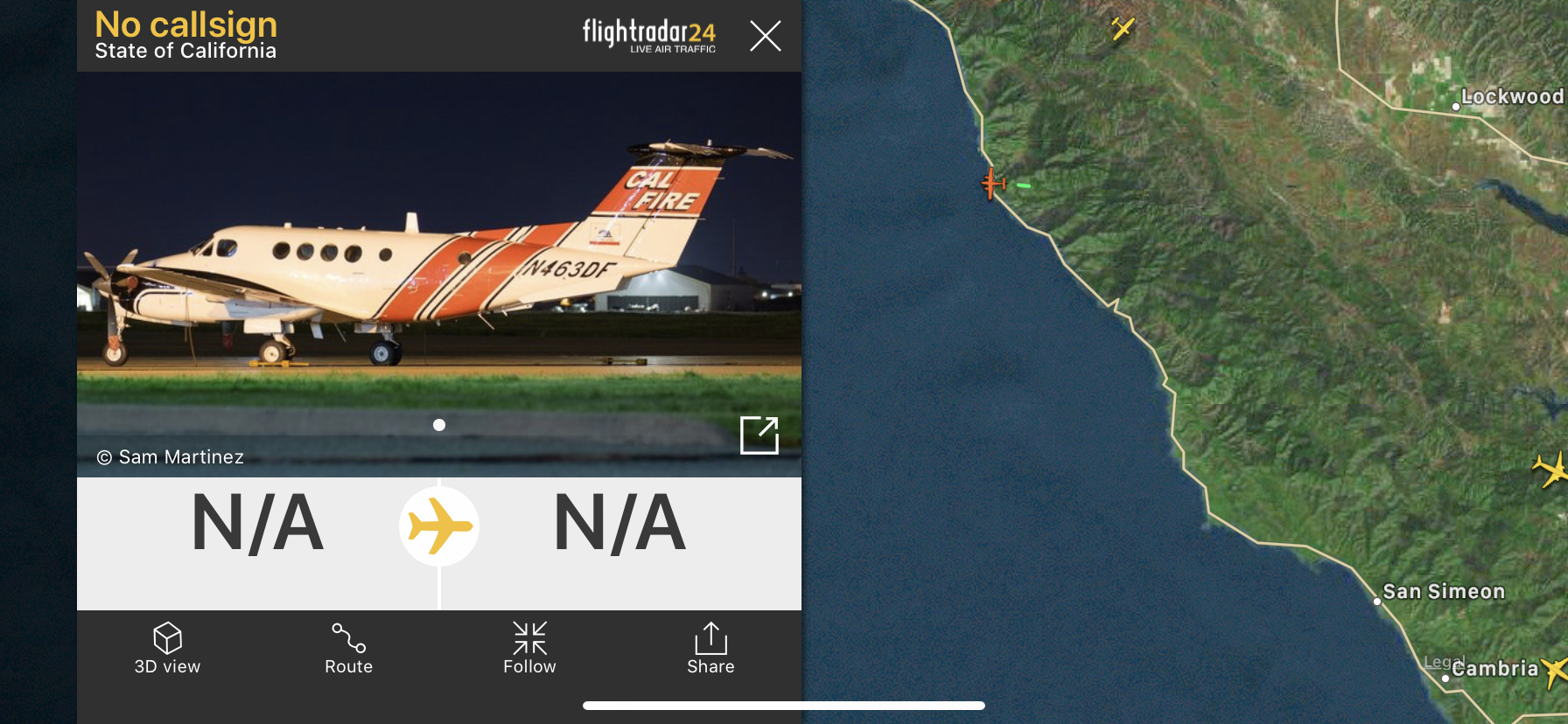Show the flight Route

coord(348,638)
